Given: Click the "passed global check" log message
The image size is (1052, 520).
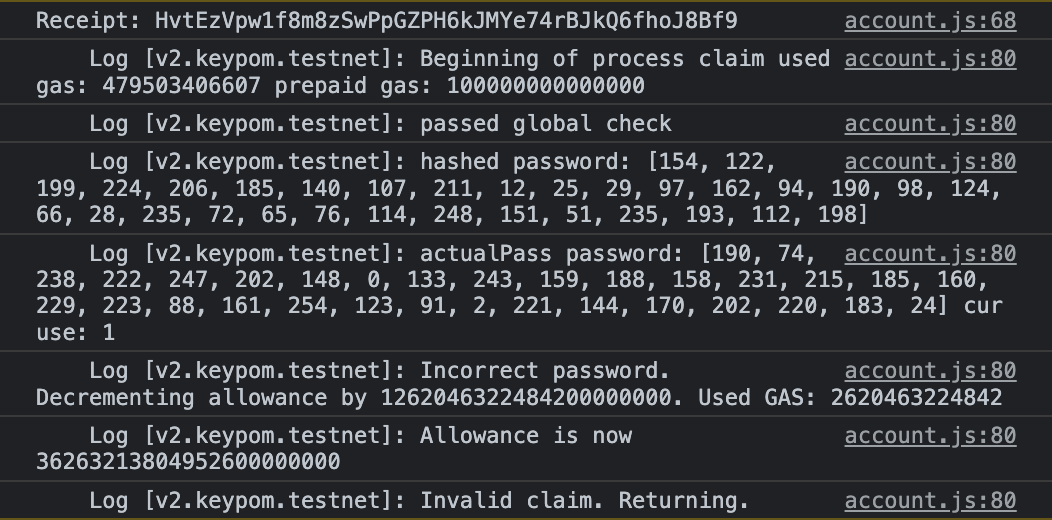Looking at the screenshot, I should click(545, 124).
